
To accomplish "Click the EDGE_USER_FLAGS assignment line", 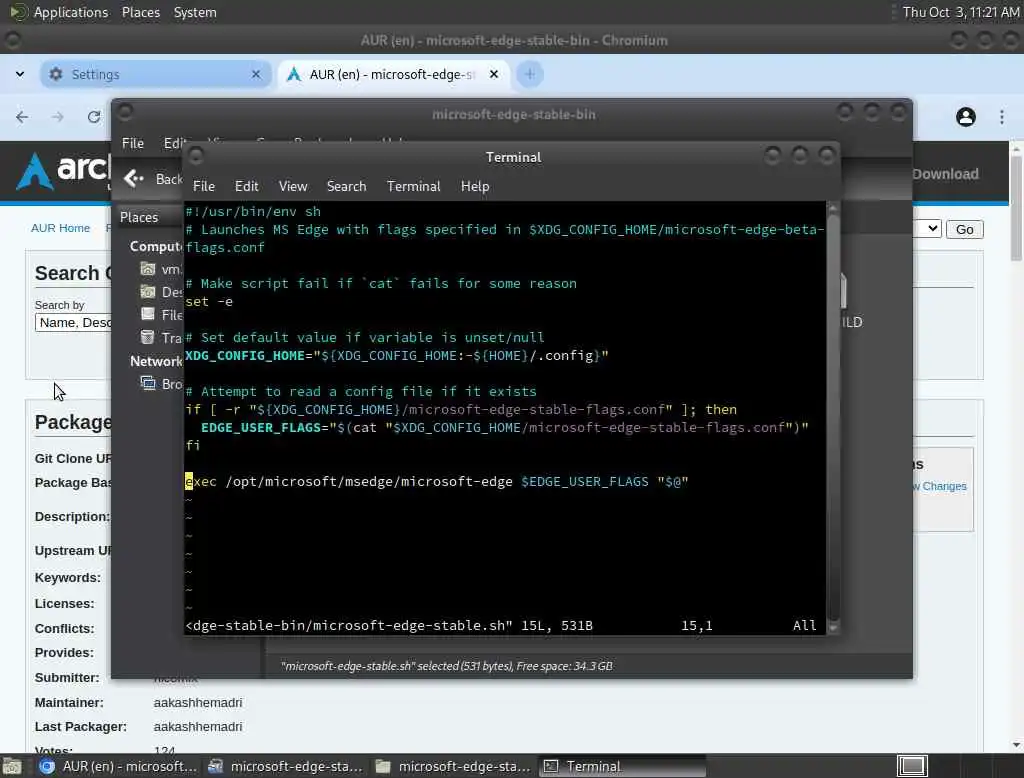I will (504, 427).
